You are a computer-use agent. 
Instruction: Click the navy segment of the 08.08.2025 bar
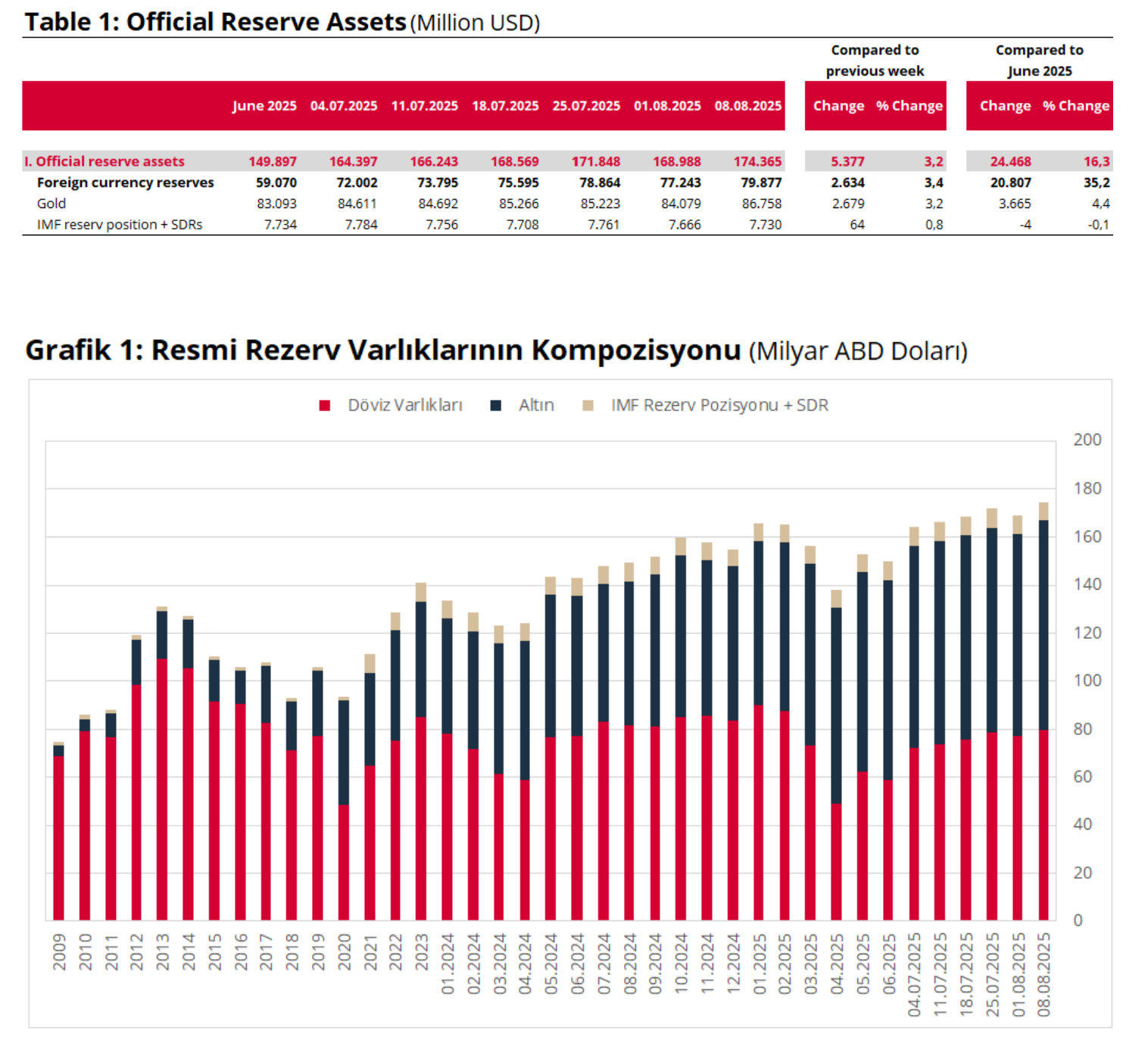[x=1043, y=624]
